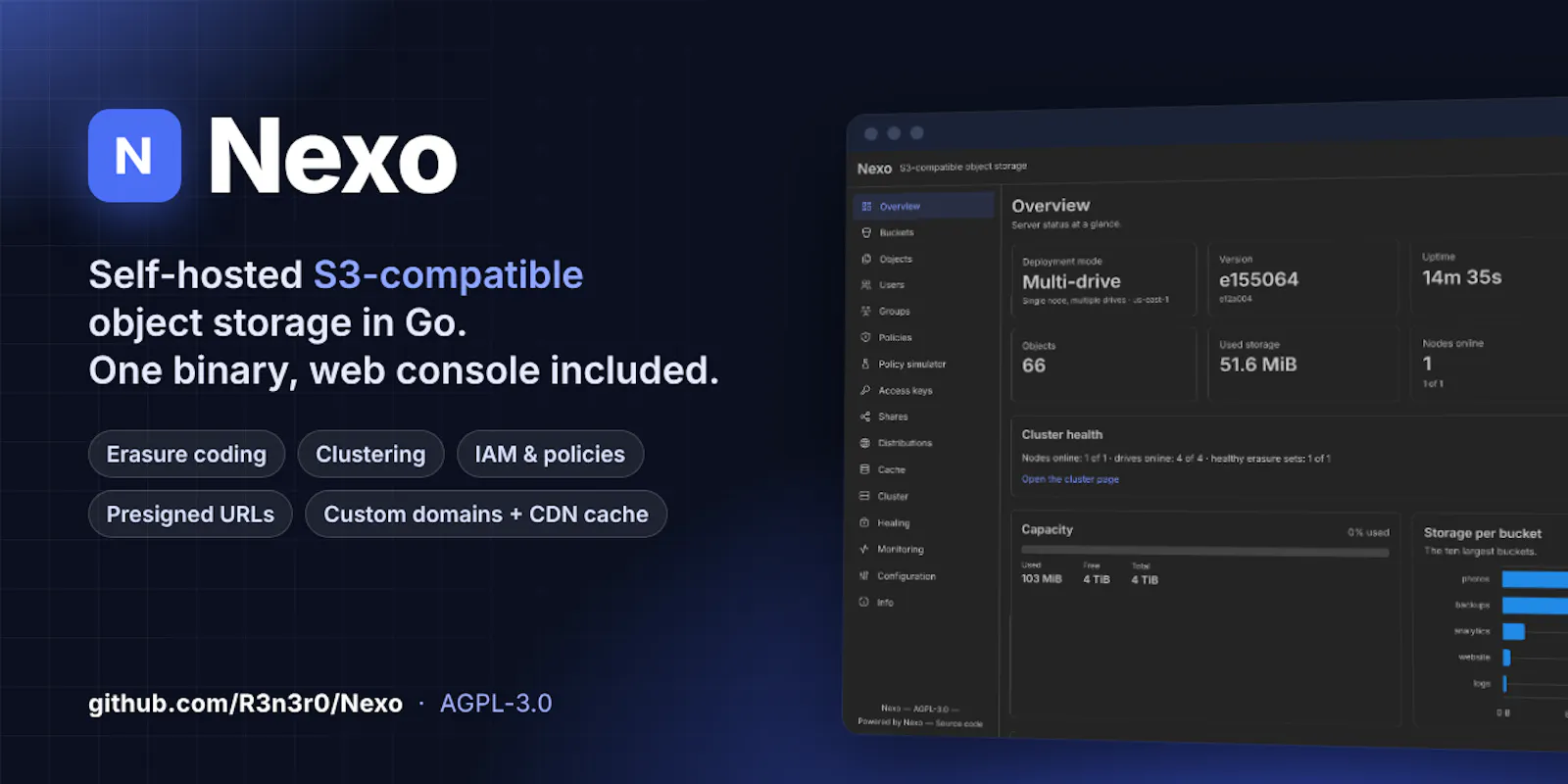The width and height of the screenshot is (1568, 784).
Task: Click the Used storage 51.6 MiB value
Action: coord(1258,365)
